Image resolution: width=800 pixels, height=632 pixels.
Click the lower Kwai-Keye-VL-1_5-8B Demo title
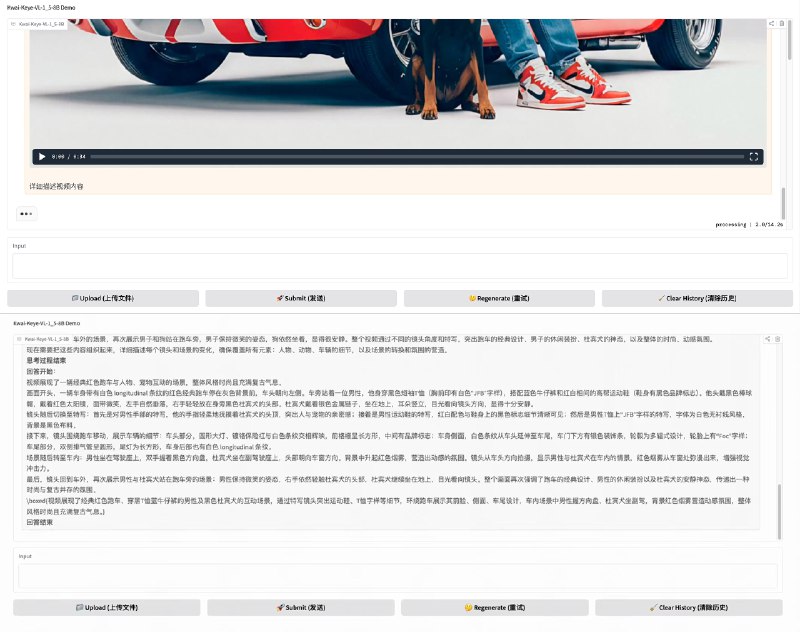tap(47, 323)
